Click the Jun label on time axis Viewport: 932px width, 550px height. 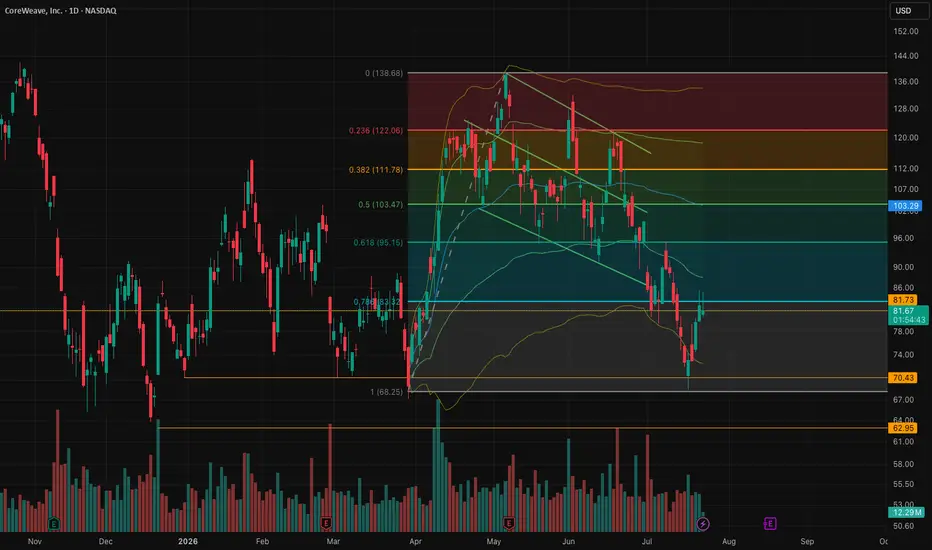[x=569, y=542]
